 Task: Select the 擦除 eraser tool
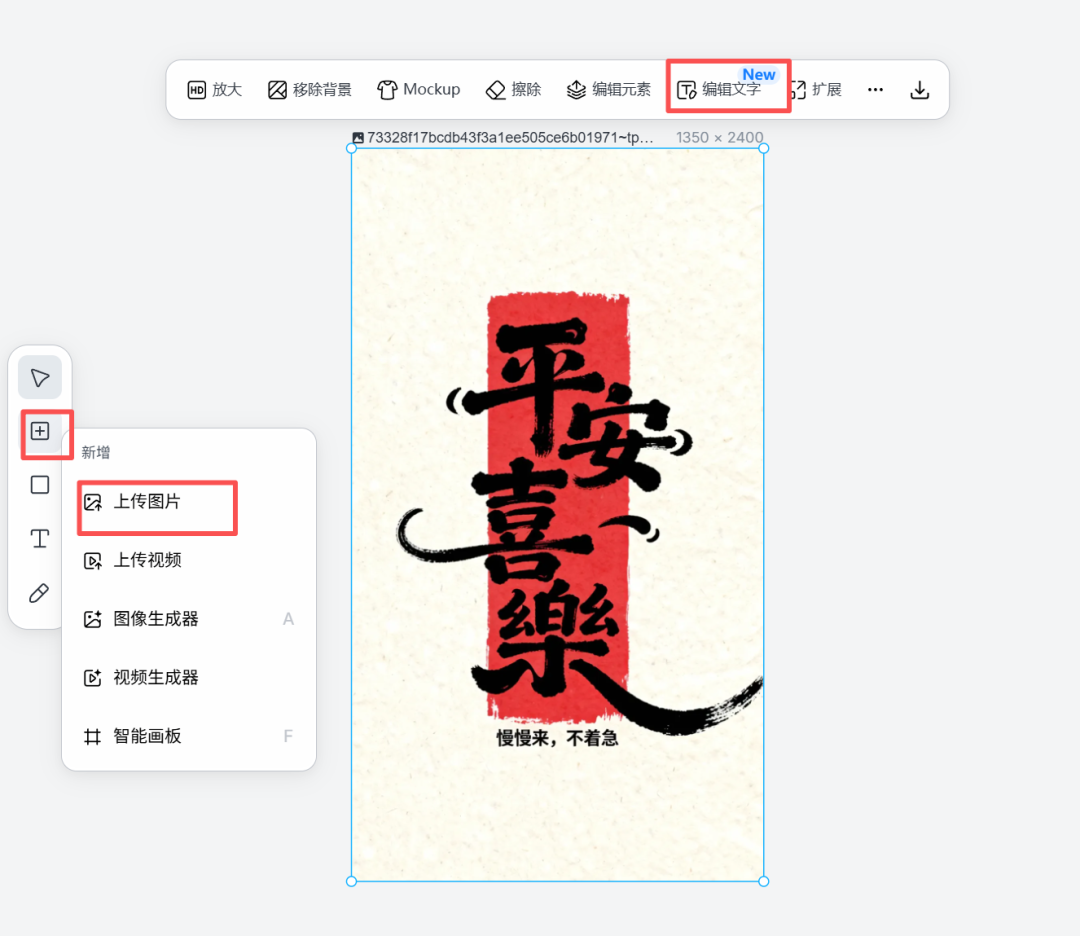point(513,89)
